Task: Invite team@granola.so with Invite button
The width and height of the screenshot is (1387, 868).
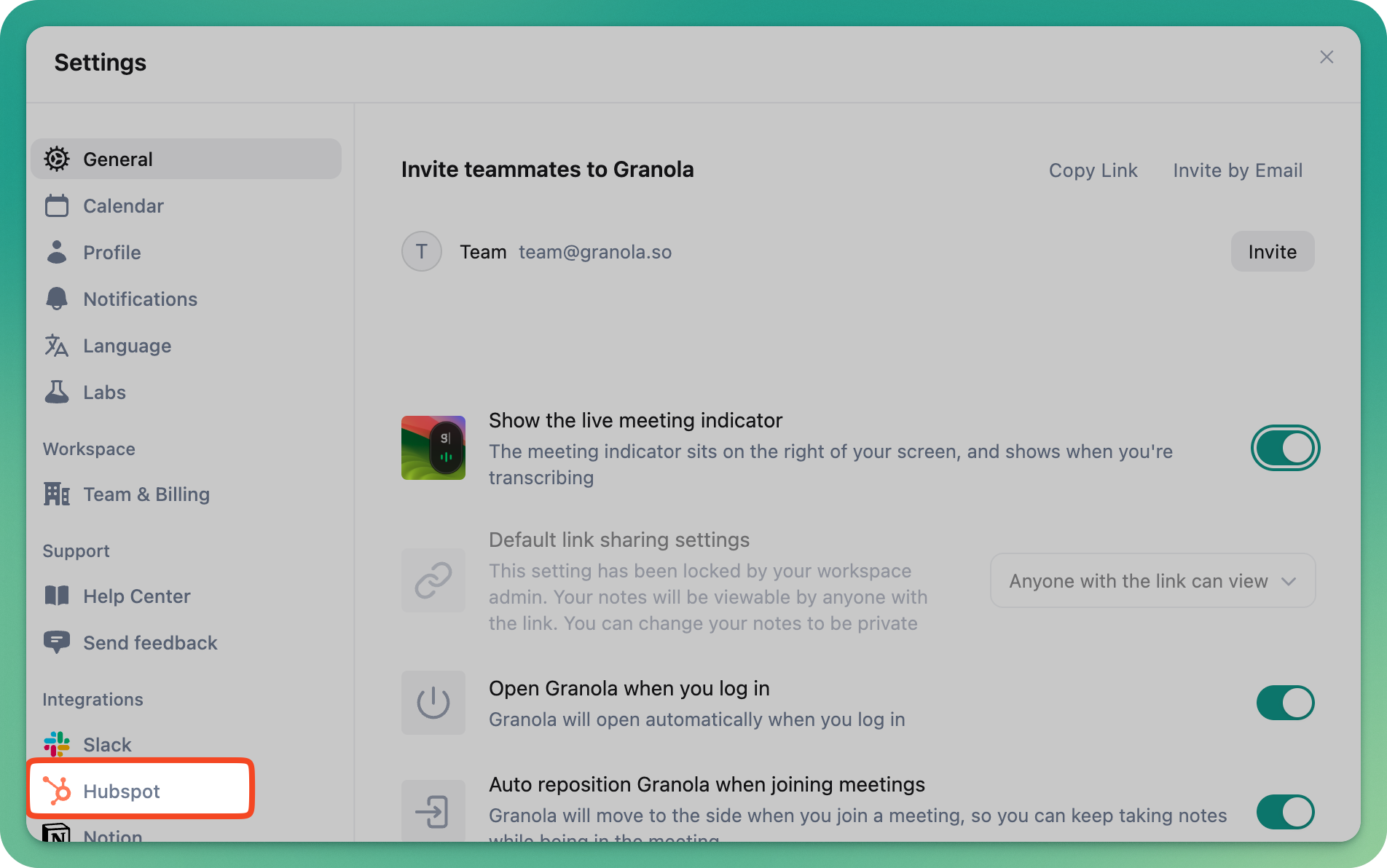Action: (1273, 251)
